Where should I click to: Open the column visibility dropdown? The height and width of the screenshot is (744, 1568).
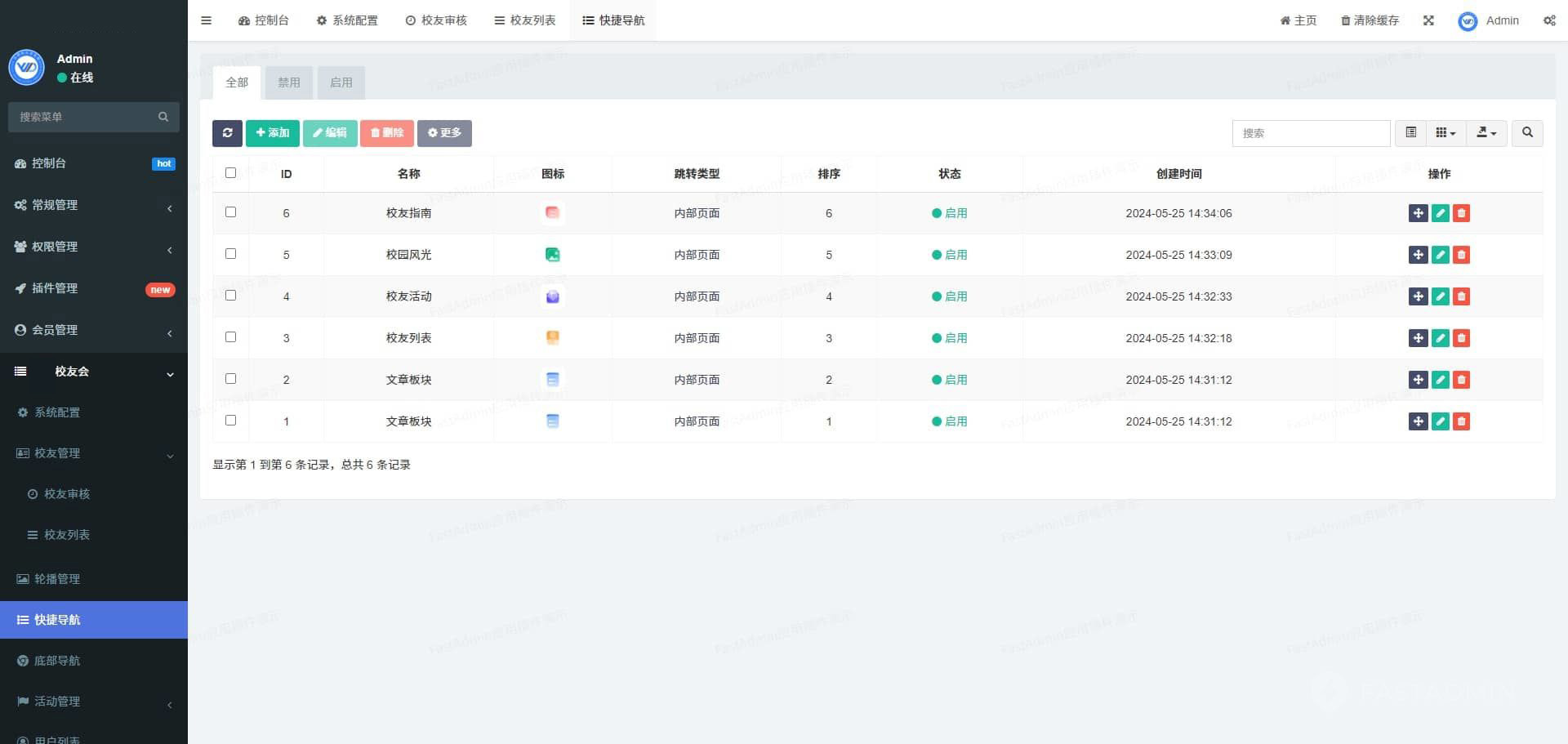pyautogui.click(x=1445, y=132)
